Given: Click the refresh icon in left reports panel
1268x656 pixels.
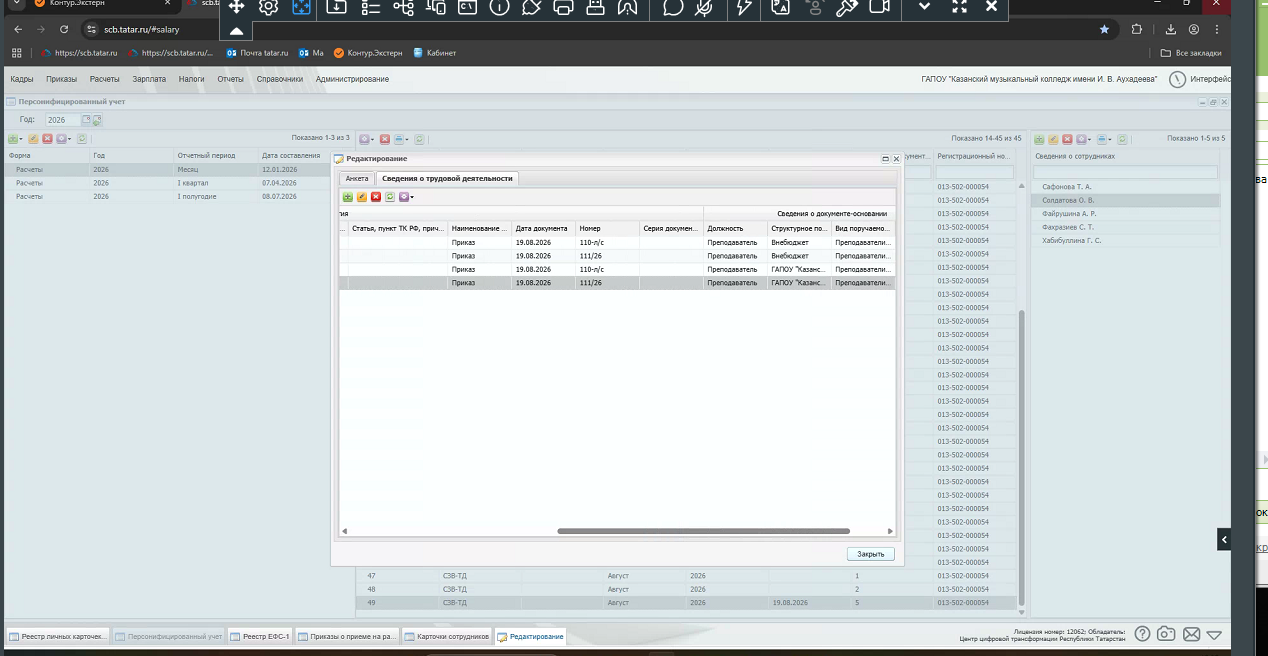Looking at the screenshot, I should 82,139.
